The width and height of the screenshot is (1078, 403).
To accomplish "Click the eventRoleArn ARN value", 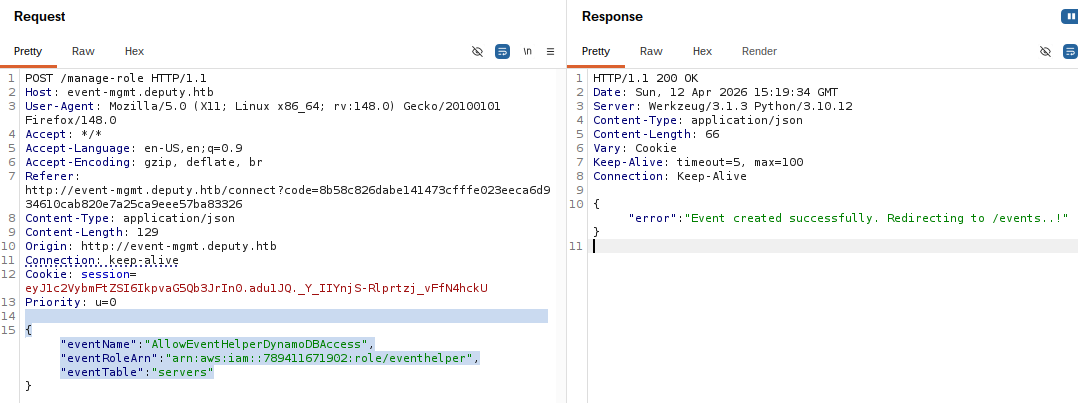I will pos(321,358).
